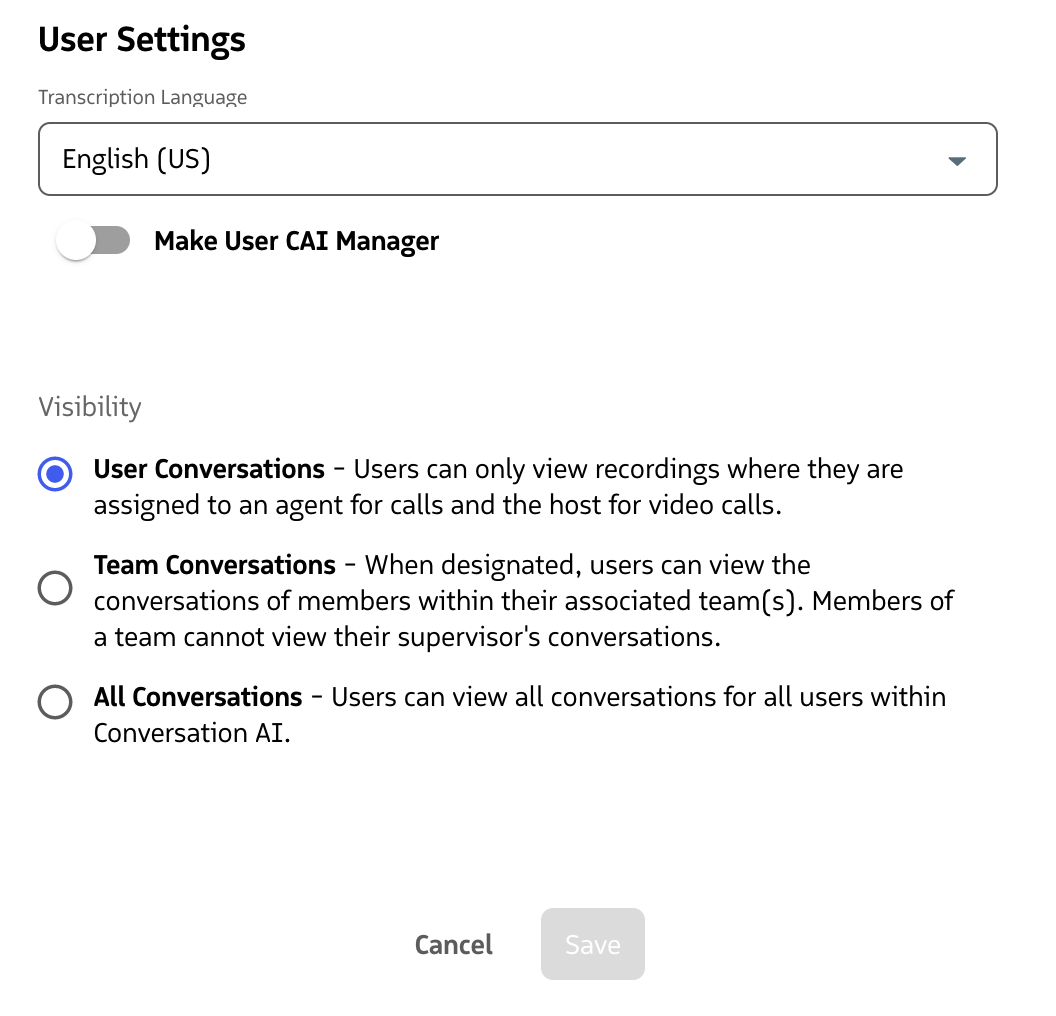Image resolution: width=1056 pixels, height=1016 pixels.
Task: Click the dropdown chevron arrow
Action: [957, 158]
